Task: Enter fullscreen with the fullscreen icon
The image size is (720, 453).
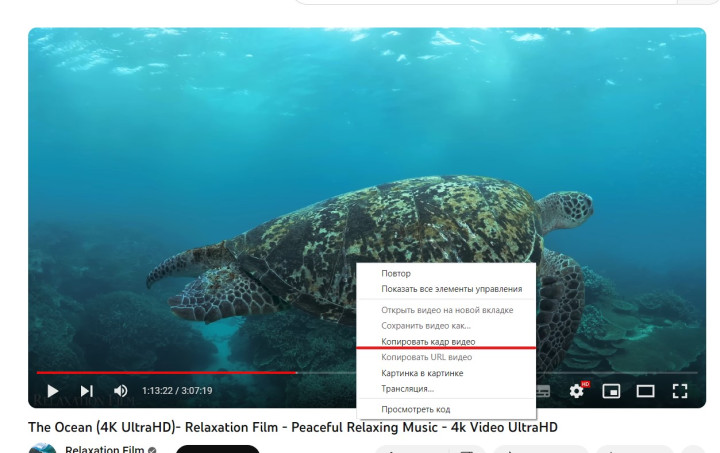Action: 680,391
